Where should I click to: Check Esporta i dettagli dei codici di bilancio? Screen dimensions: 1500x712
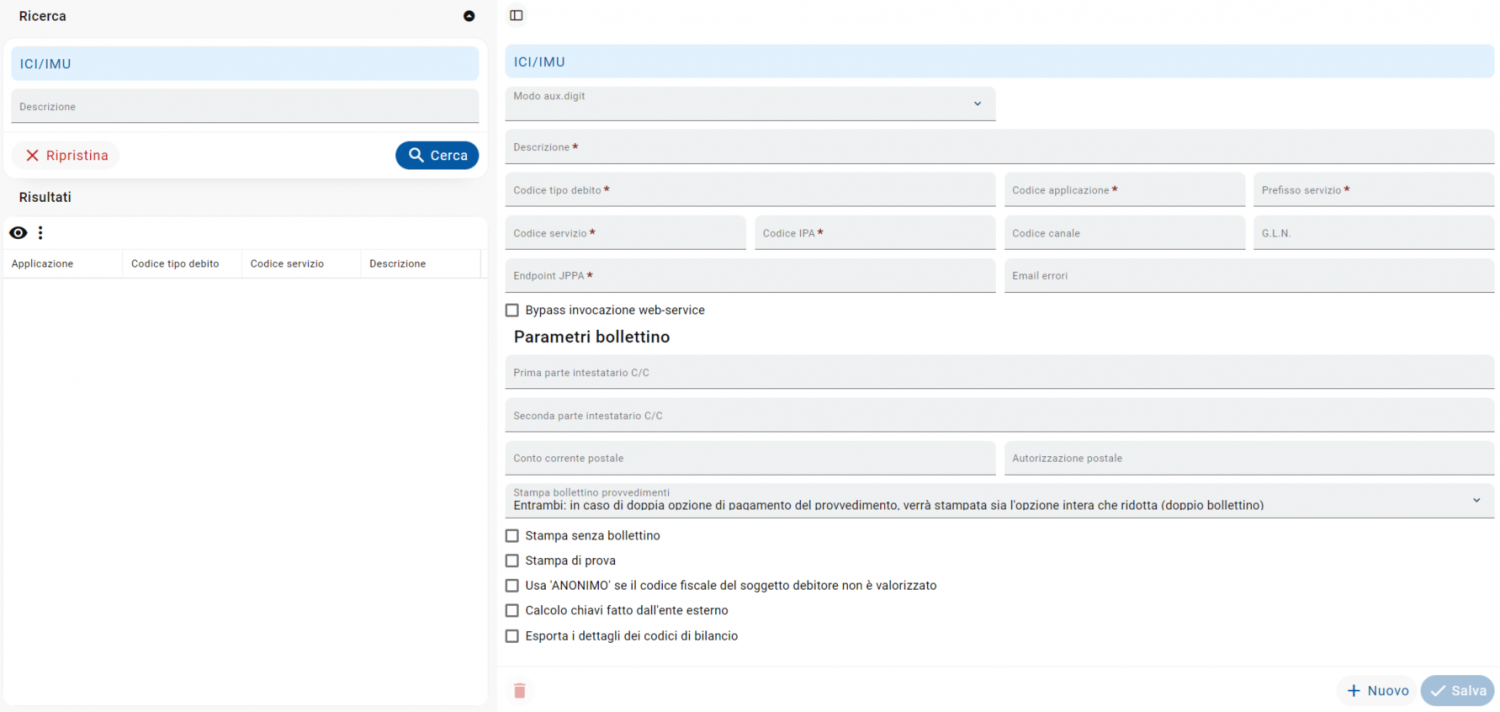point(512,636)
